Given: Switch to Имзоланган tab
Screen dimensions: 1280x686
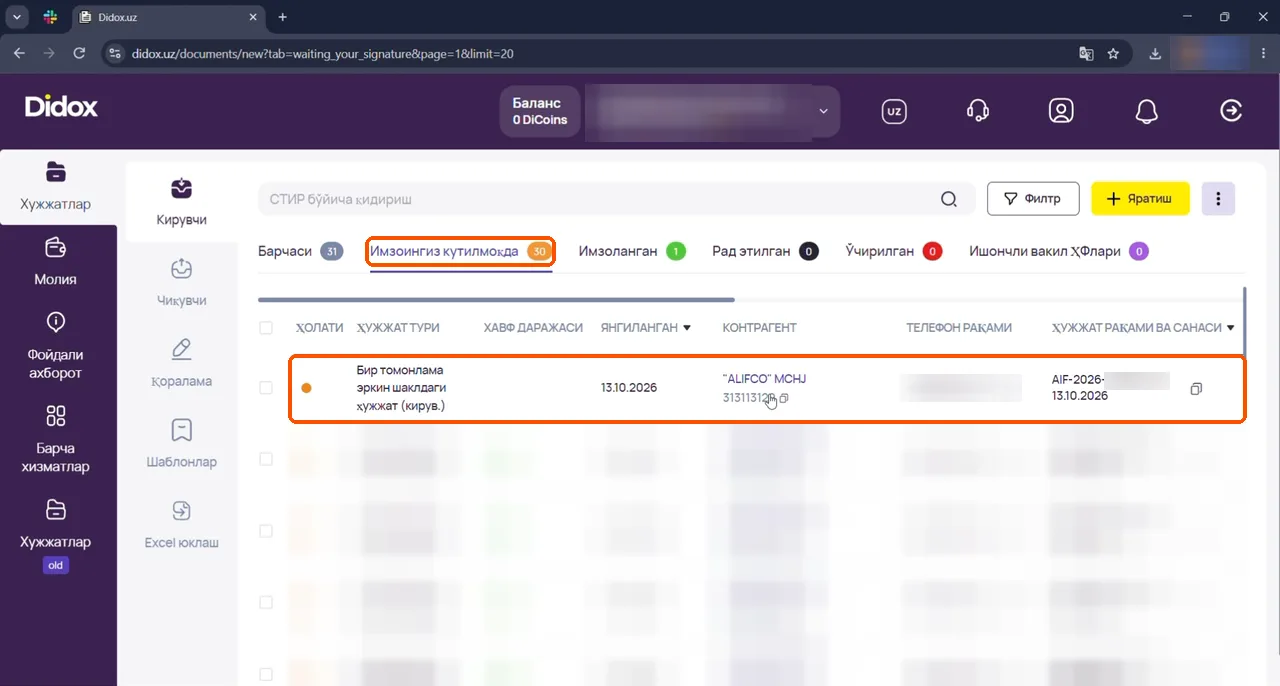Looking at the screenshot, I should point(632,251).
